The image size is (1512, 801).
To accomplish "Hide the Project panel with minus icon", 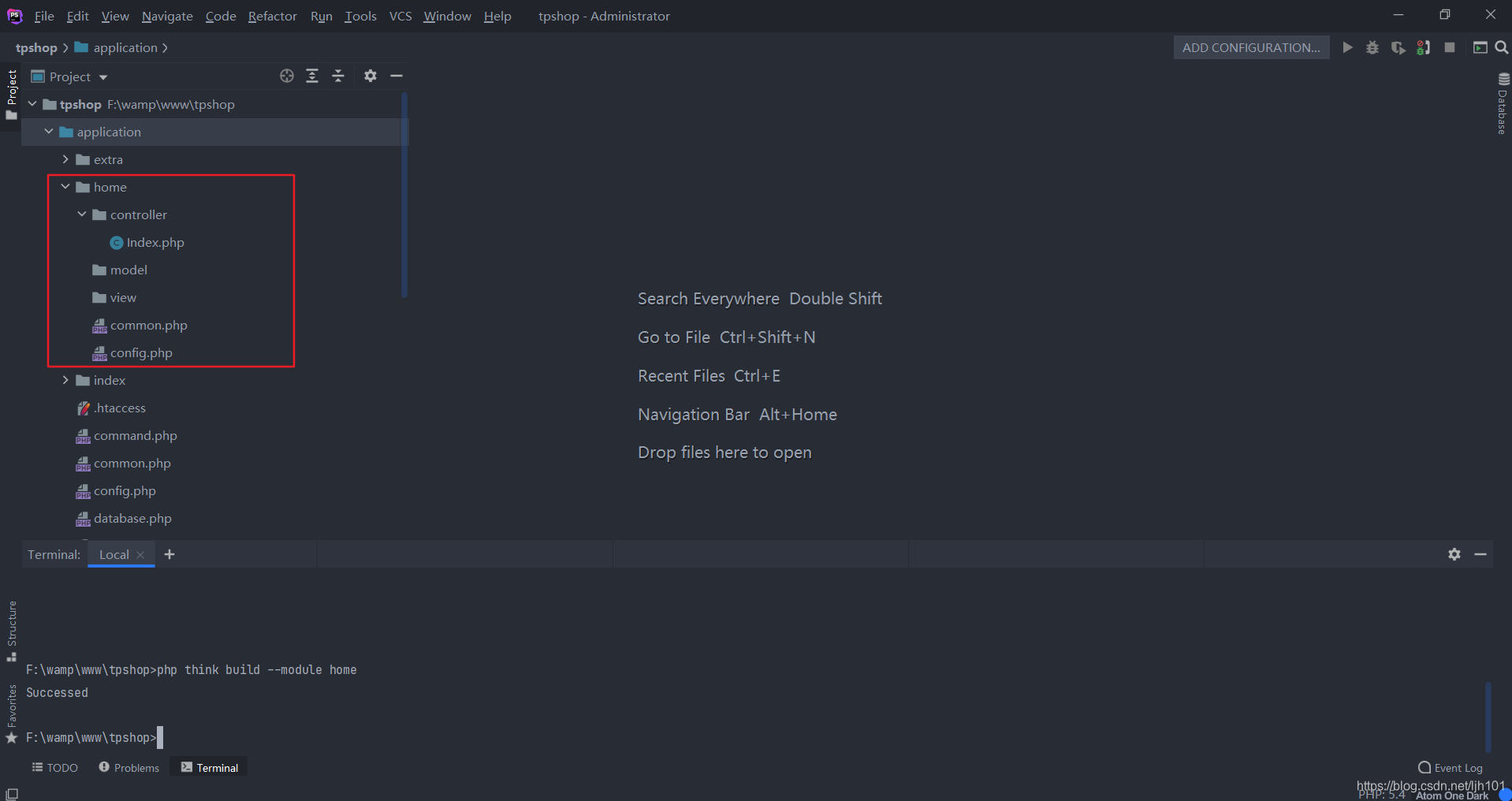I will [397, 76].
